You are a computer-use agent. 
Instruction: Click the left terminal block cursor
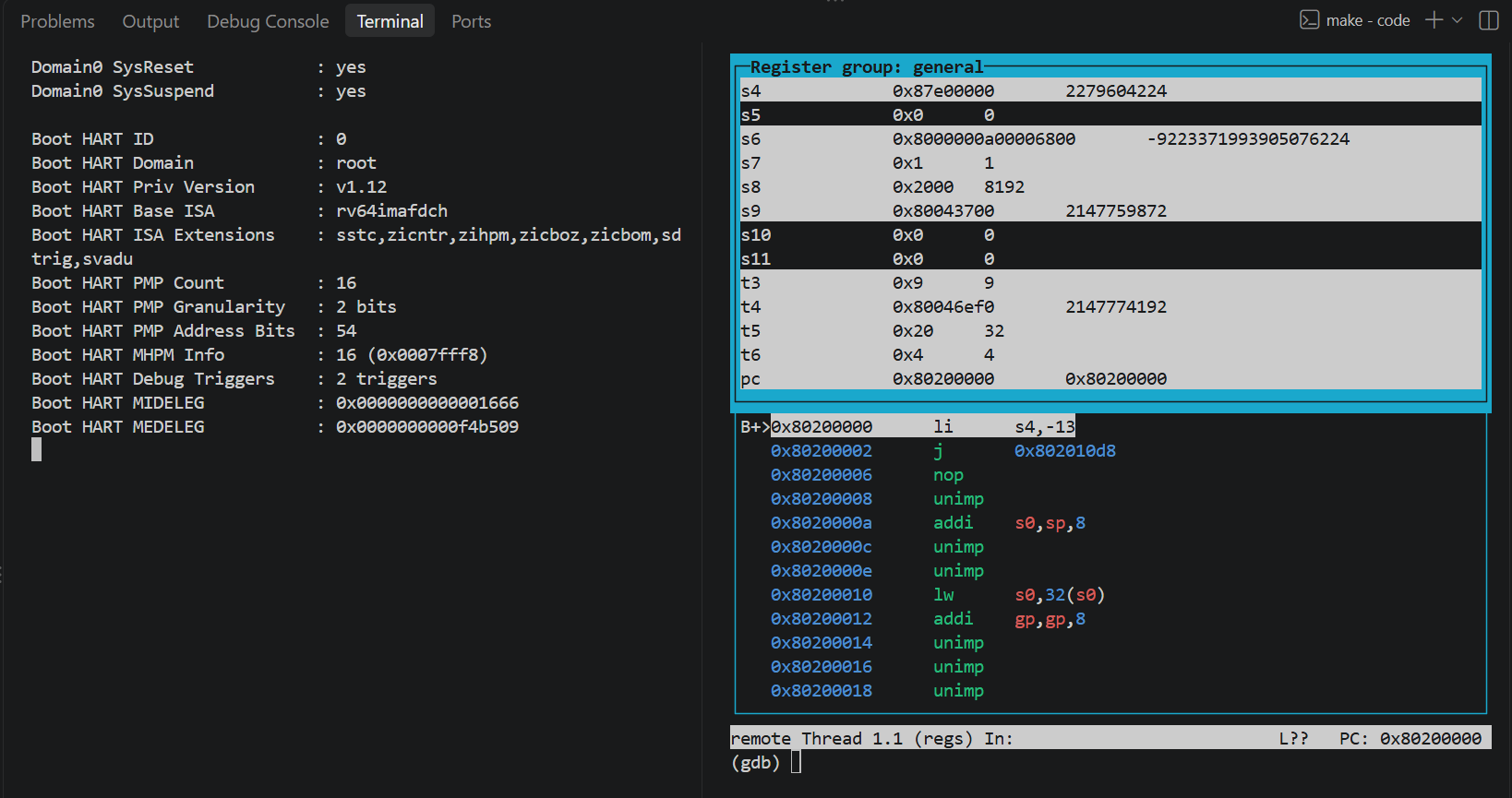[36, 449]
